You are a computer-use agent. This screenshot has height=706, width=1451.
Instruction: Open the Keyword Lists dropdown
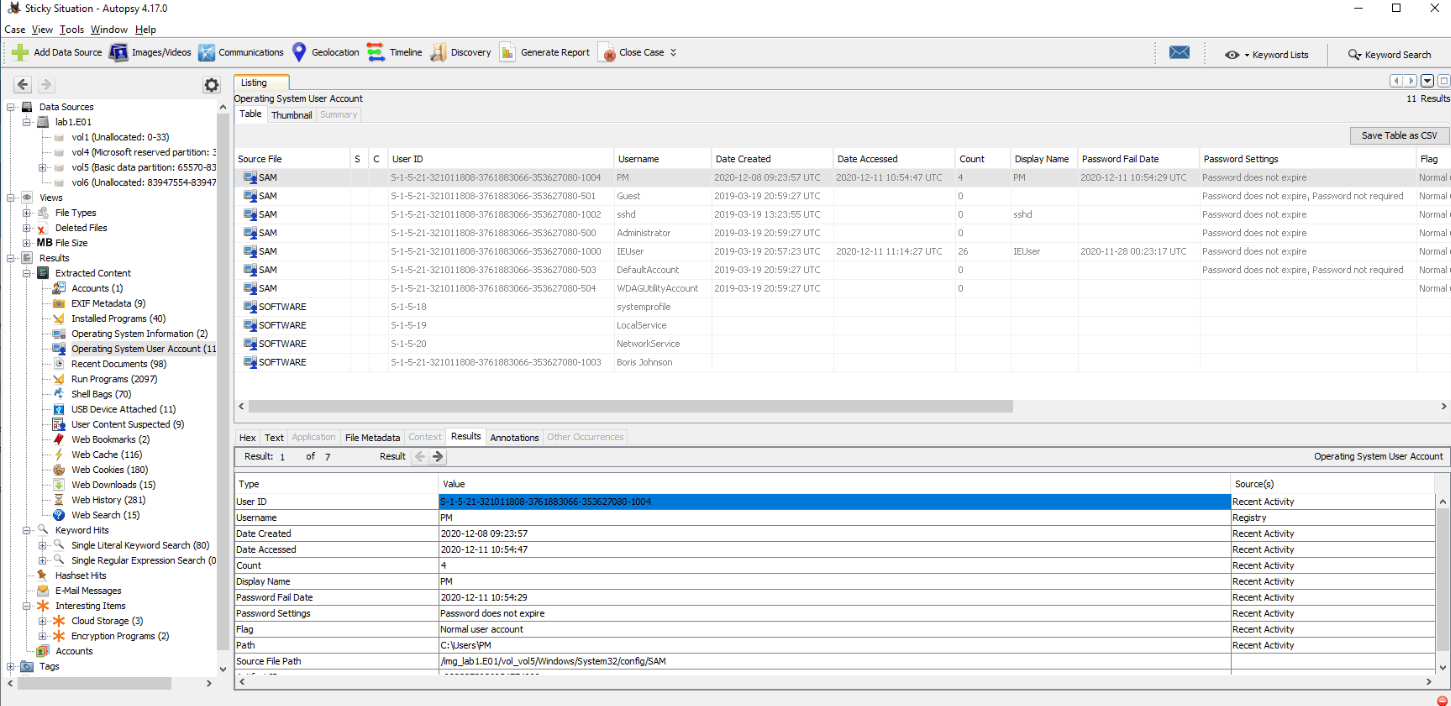click(1266, 54)
